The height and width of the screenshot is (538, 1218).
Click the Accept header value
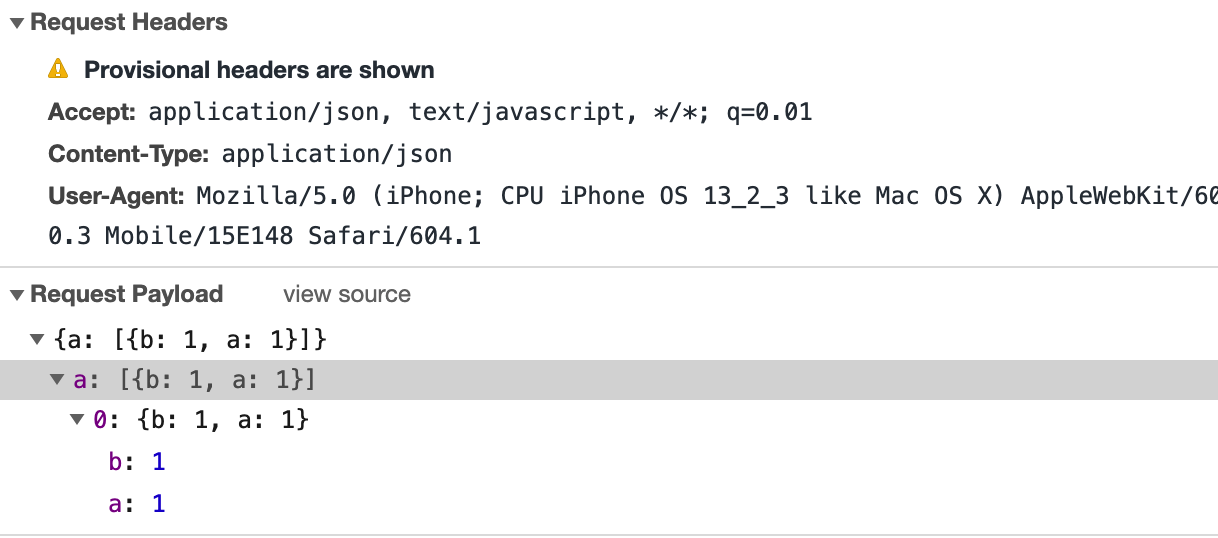click(x=480, y=112)
